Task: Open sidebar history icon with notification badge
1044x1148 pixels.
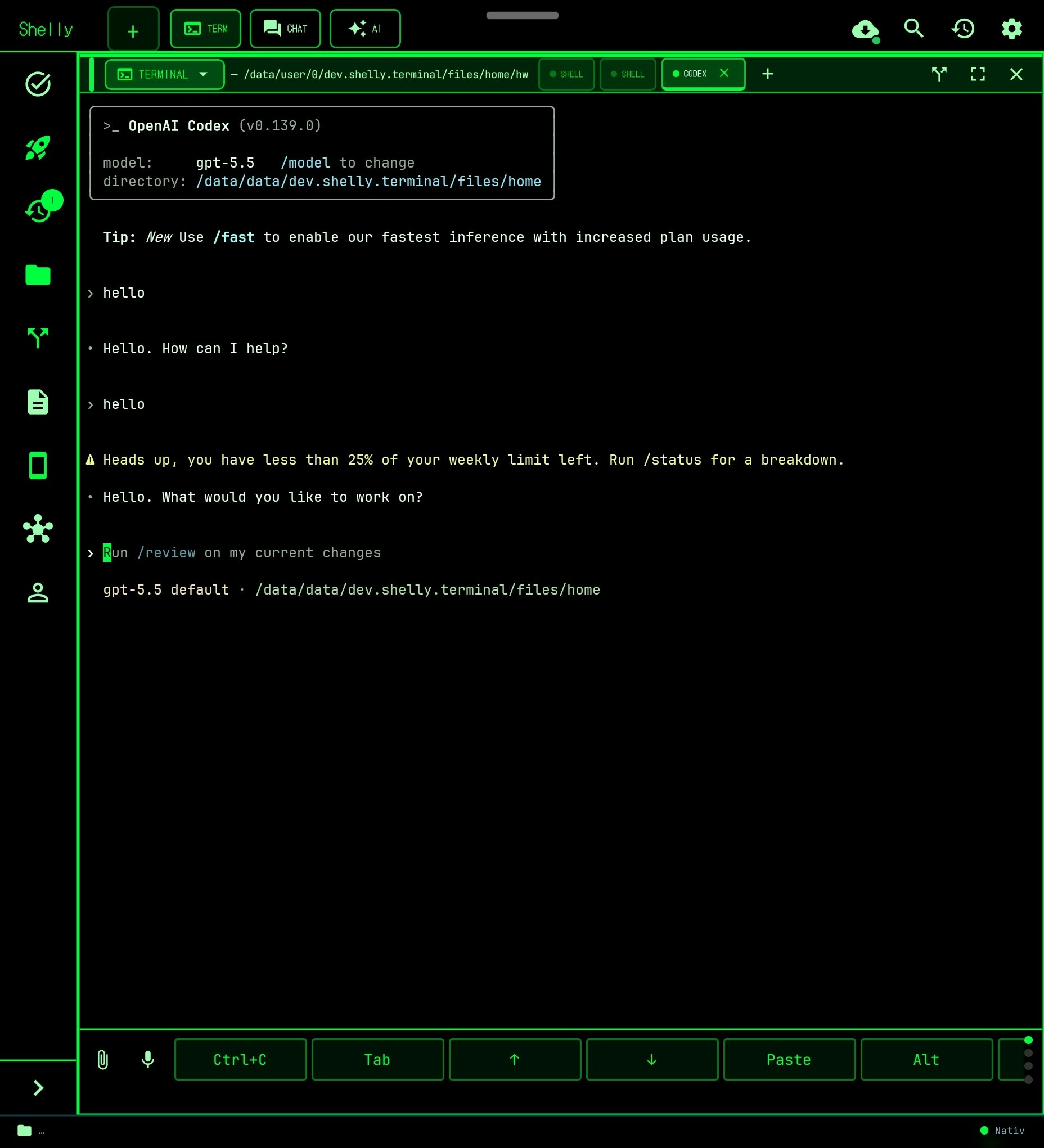Action: coord(40,210)
